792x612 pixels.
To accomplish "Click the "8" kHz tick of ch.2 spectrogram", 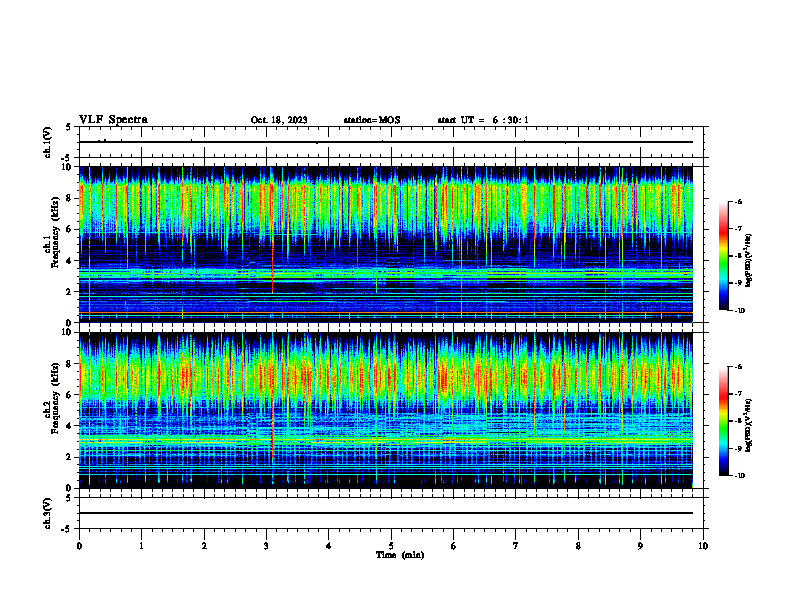I will point(70,364).
